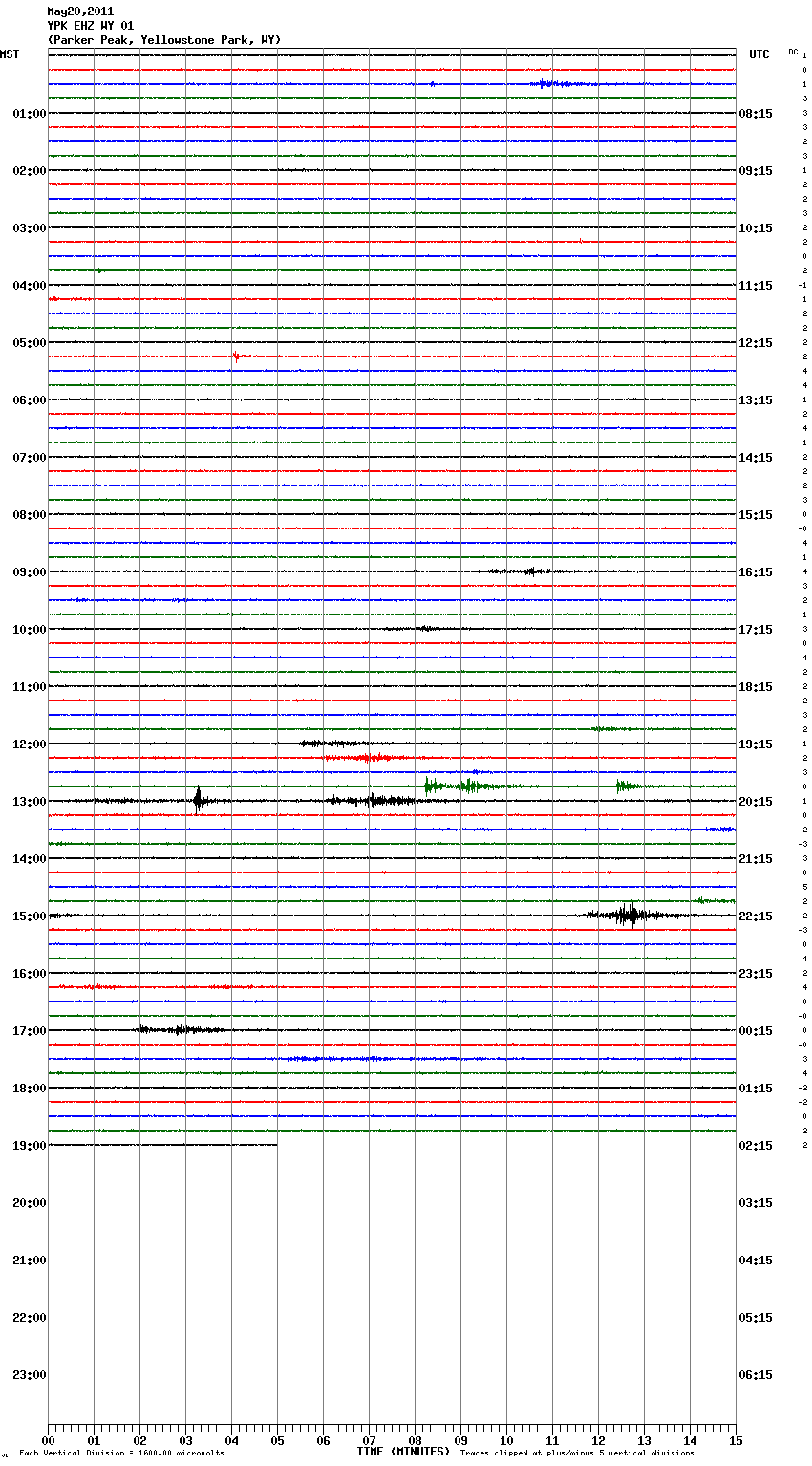Click minute 15 tick label on bottom axis
This screenshot has width=812, height=1466.
click(736, 1440)
